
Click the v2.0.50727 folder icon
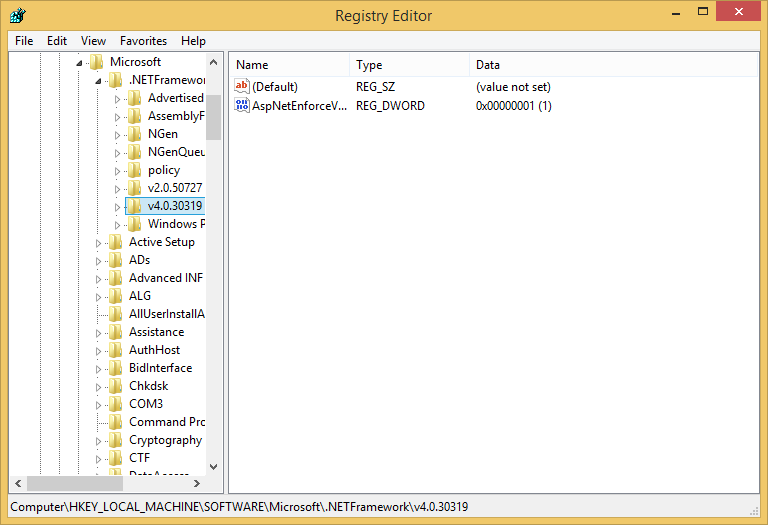(x=134, y=188)
